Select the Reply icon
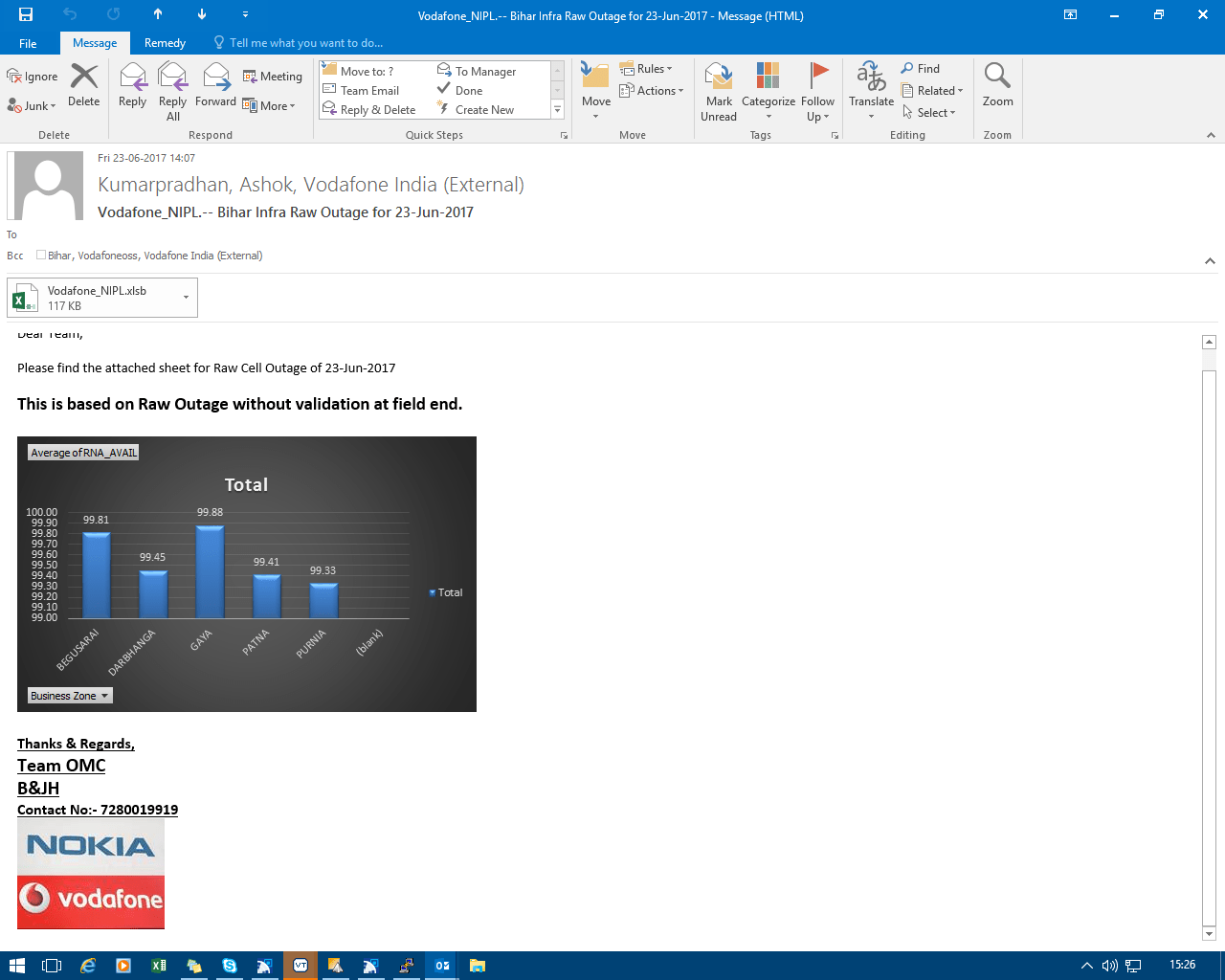 [x=132, y=86]
